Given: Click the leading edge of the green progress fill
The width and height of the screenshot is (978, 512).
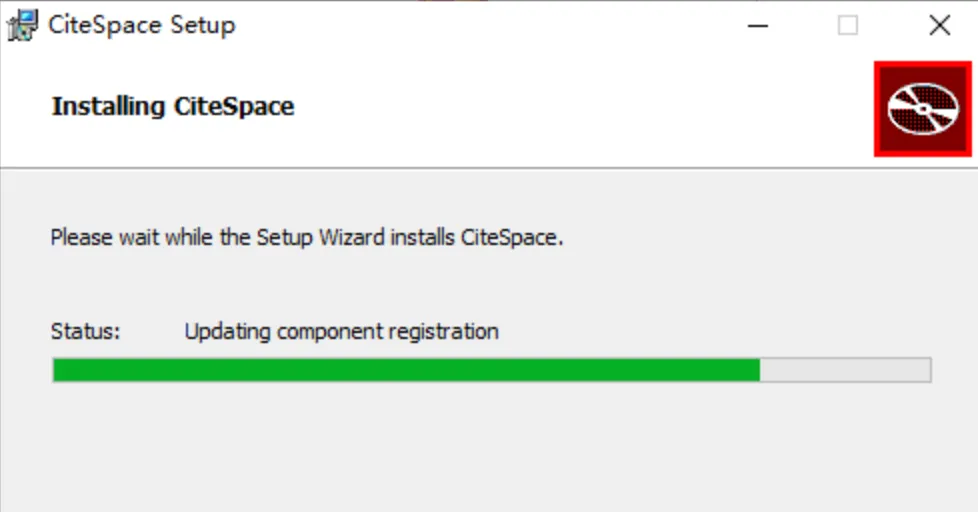Looking at the screenshot, I should pyautogui.click(x=757, y=370).
